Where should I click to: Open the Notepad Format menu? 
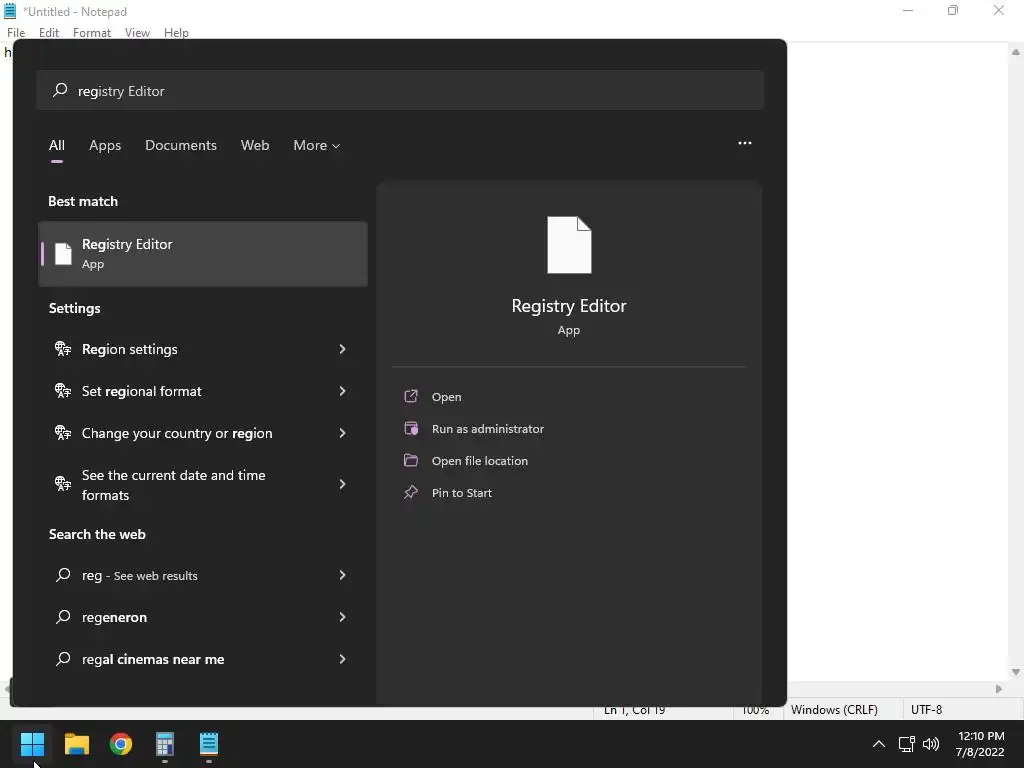[92, 33]
